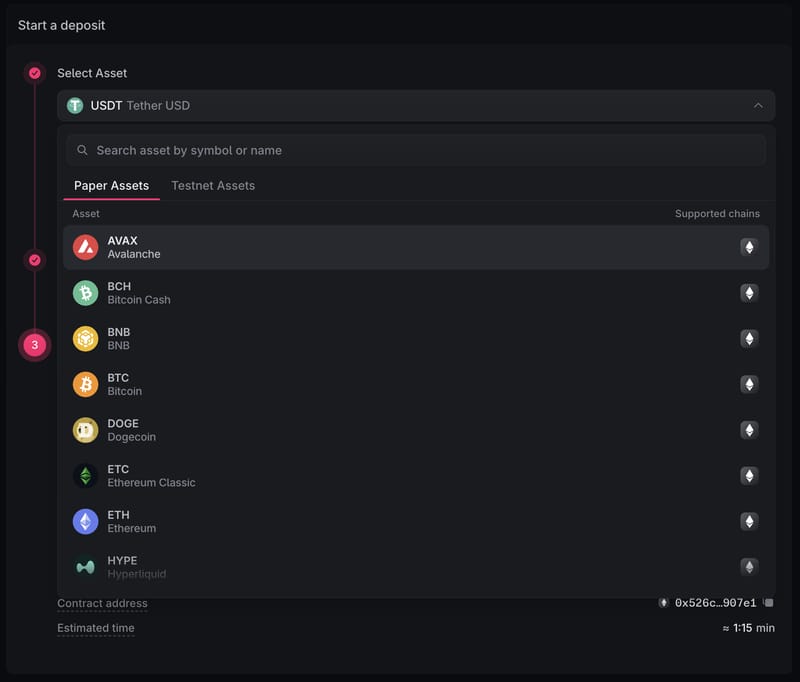Click Ethereum chain icon in ETC row
Viewport: 800px width, 682px height.
point(749,475)
